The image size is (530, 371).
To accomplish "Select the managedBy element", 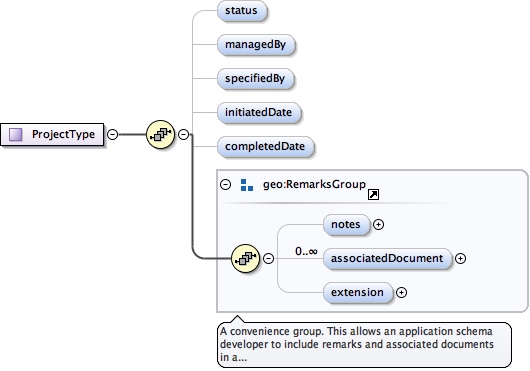I will pos(256,45).
